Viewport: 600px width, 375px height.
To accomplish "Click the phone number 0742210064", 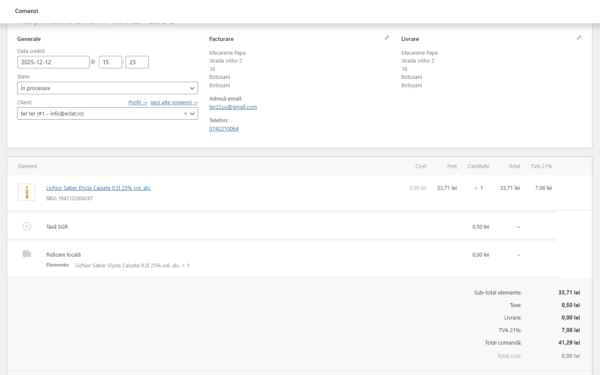I will click(223, 129).
